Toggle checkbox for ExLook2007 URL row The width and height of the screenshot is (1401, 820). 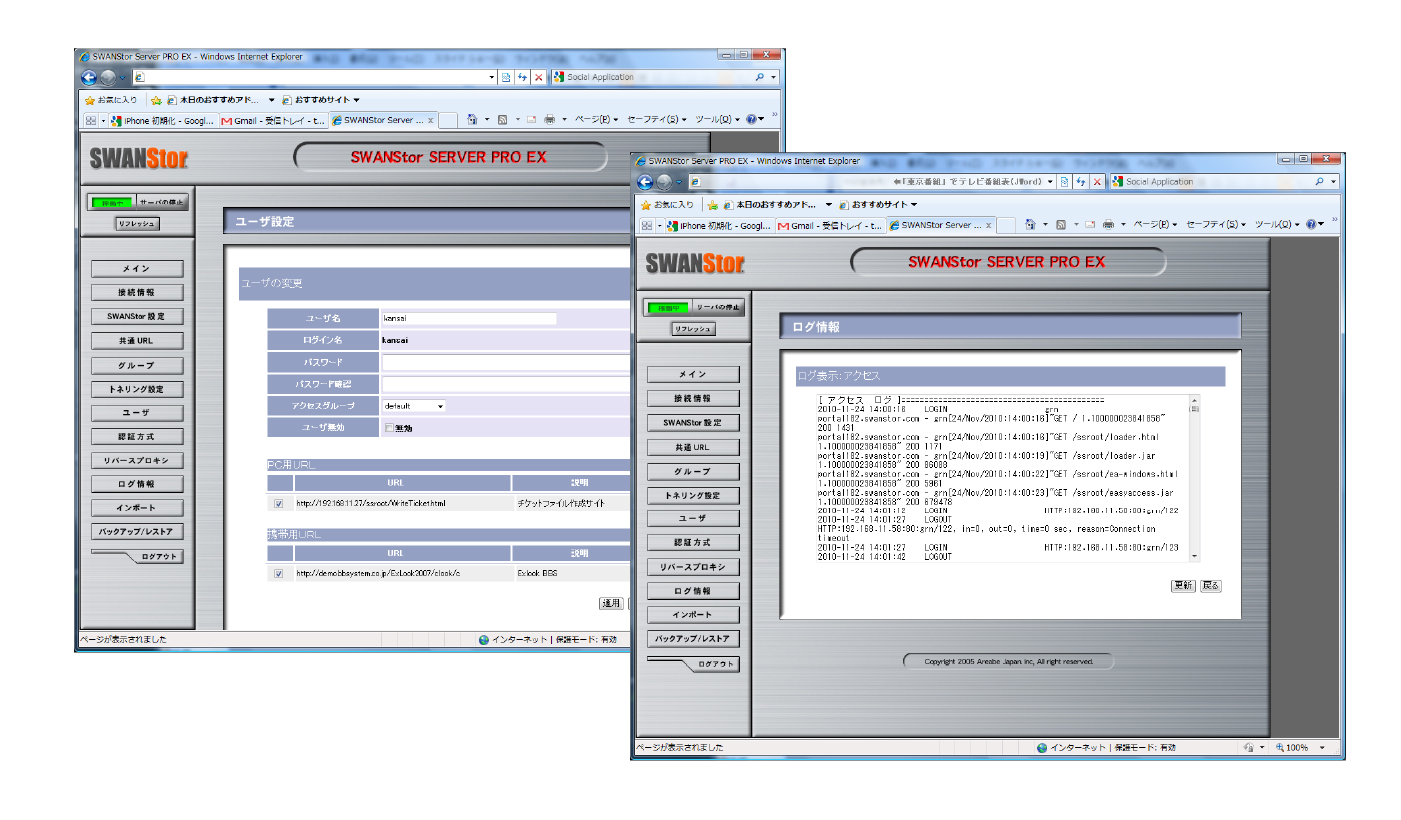coord(279,574)
